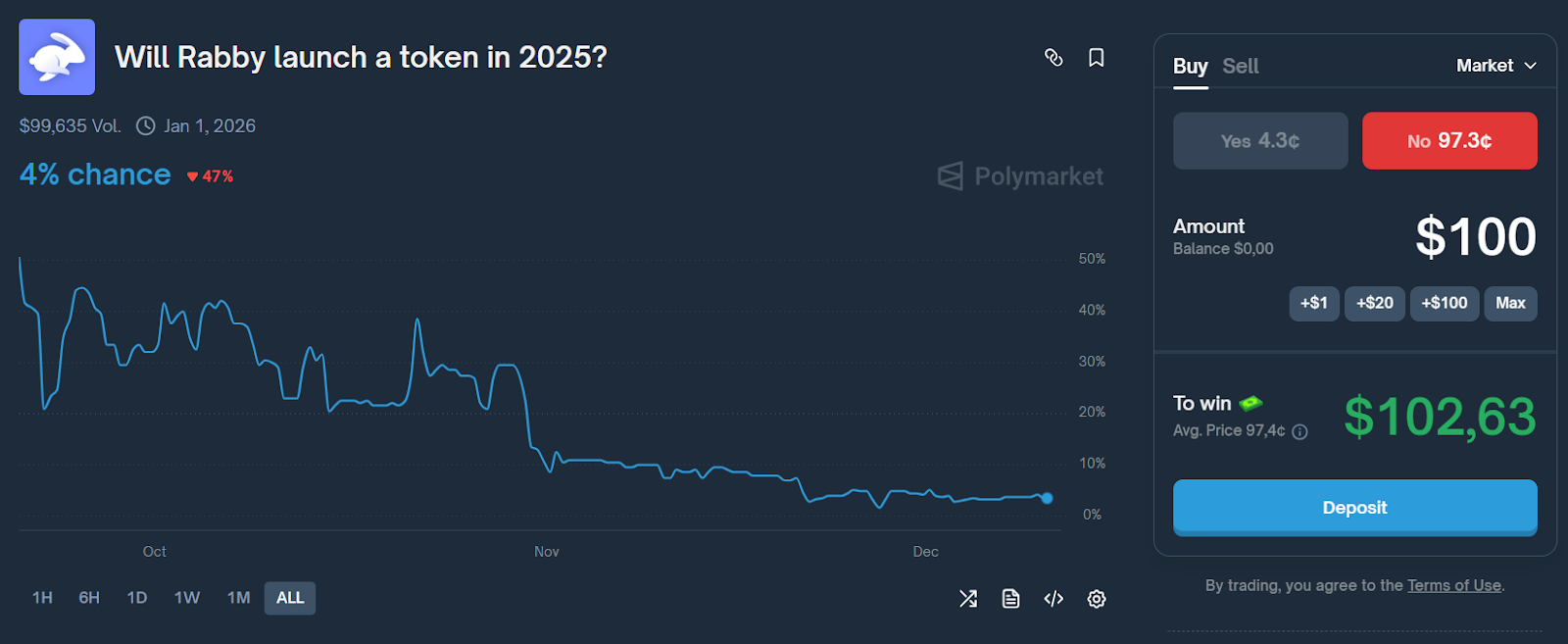The height and width of the screenshot is (644, 1568).
Task: Open the embed code icon
Action: 1053,598
